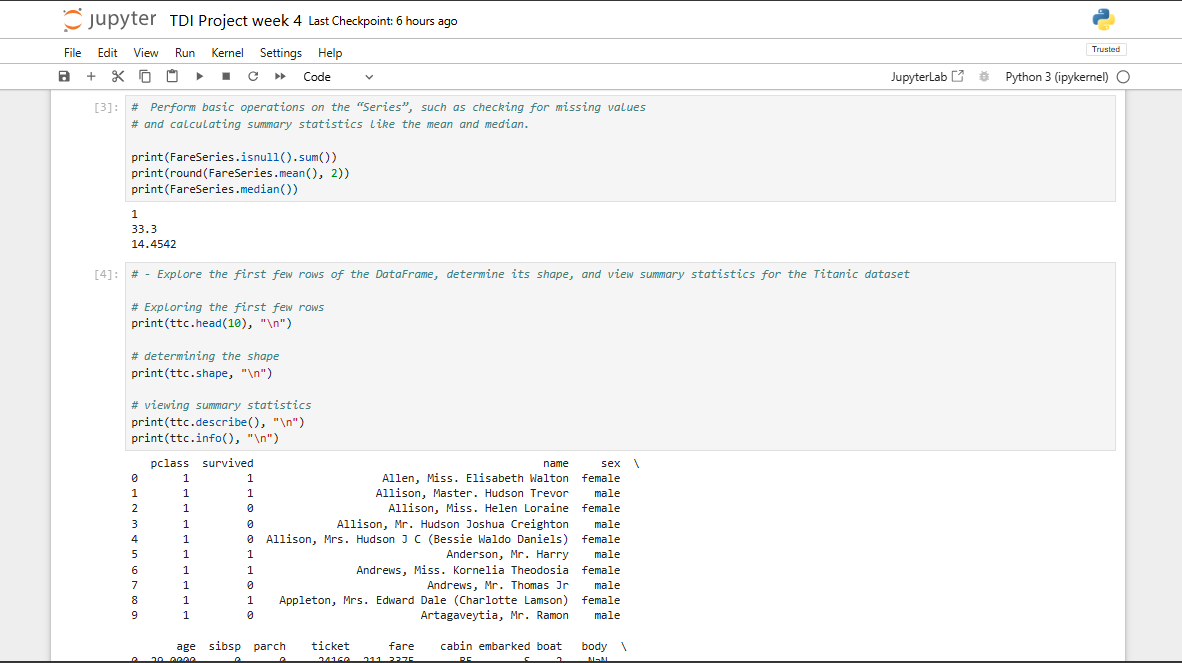Click the 'pclass' column header in output
Image resolution: width=1182 pixels, height=663 pixels.
(x=170, y=463)
